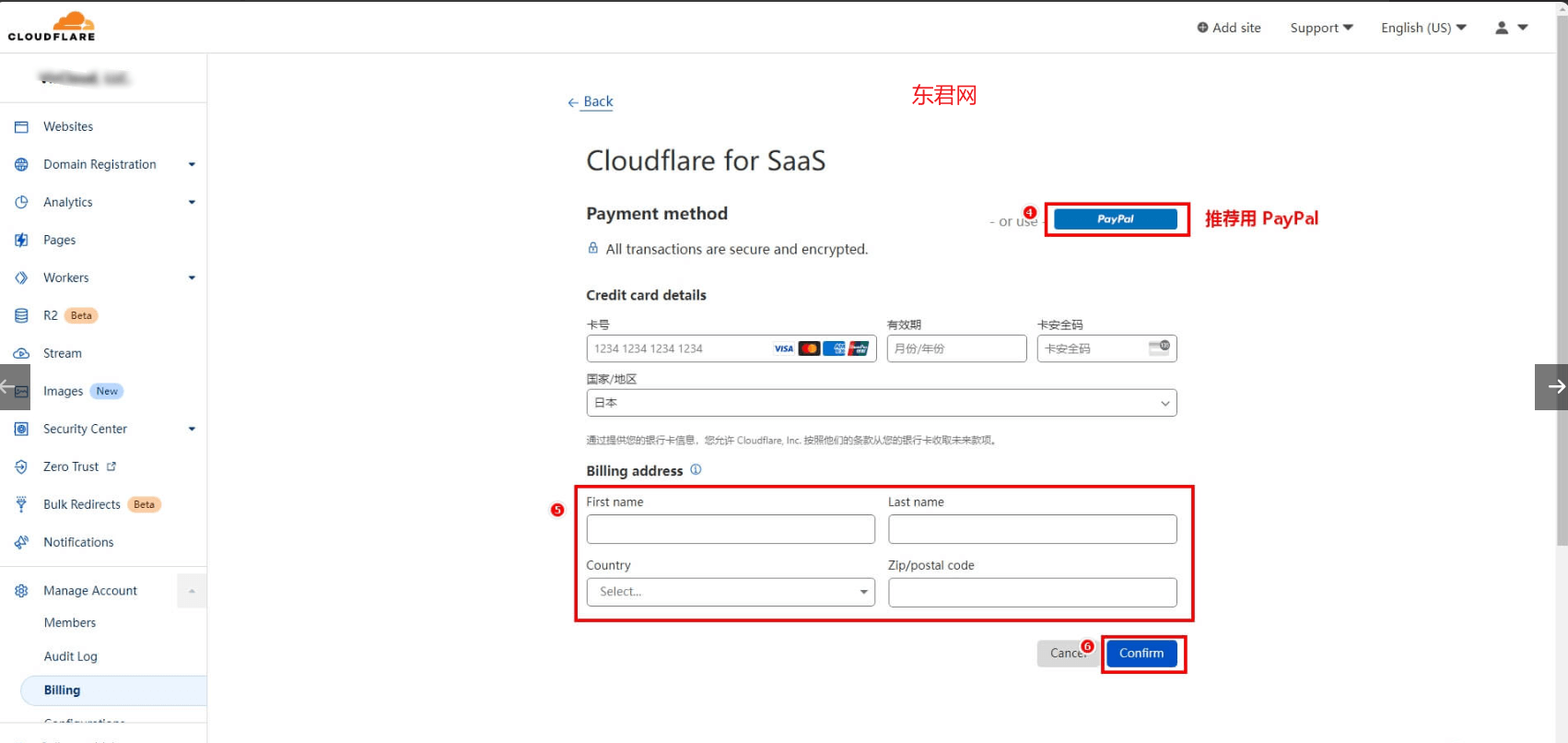This screenshot has height=743, width=1568.
Task: Click the Manage Account gear icon
Action: coord(21,591)
